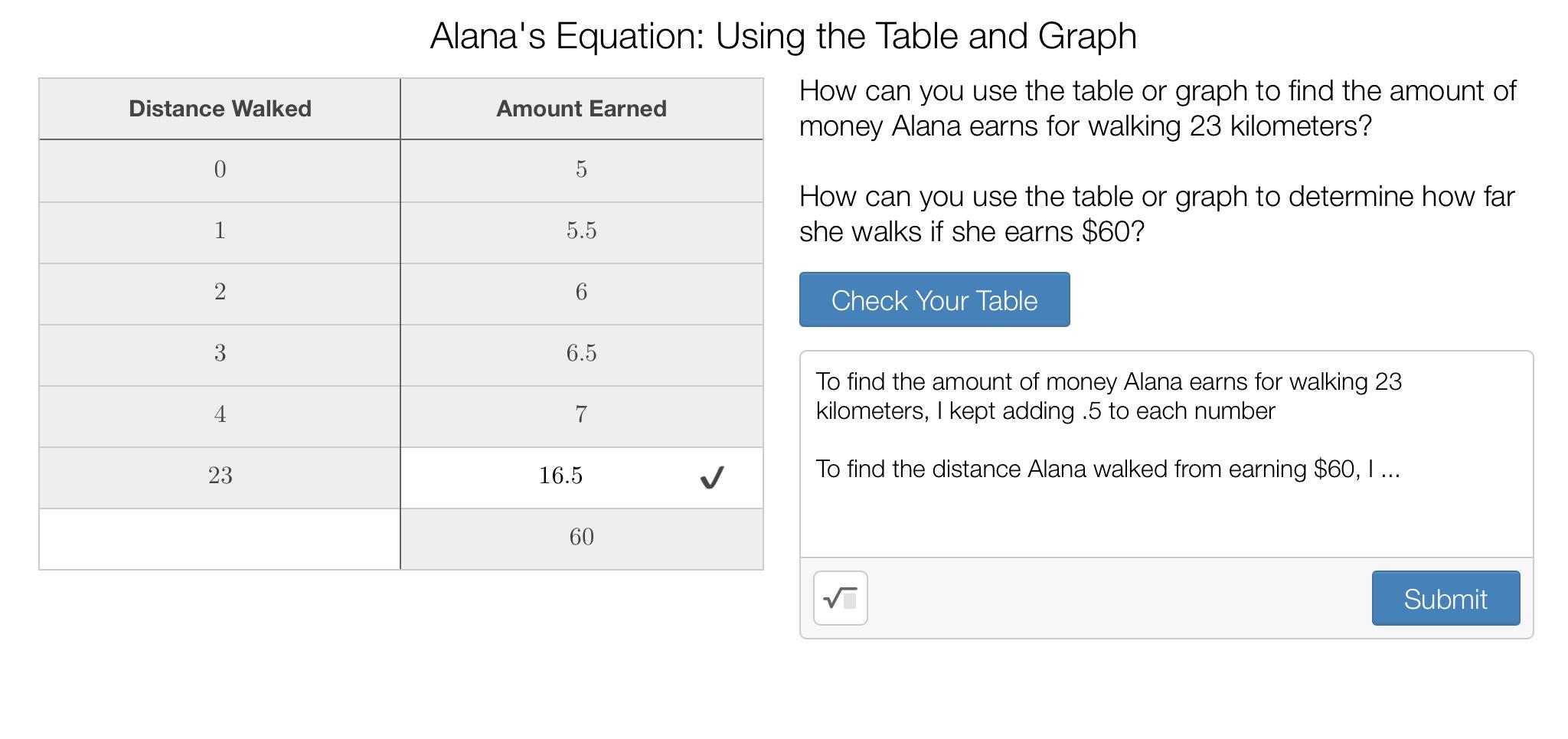Click the page title Alana's Equation

coord(782,36)
